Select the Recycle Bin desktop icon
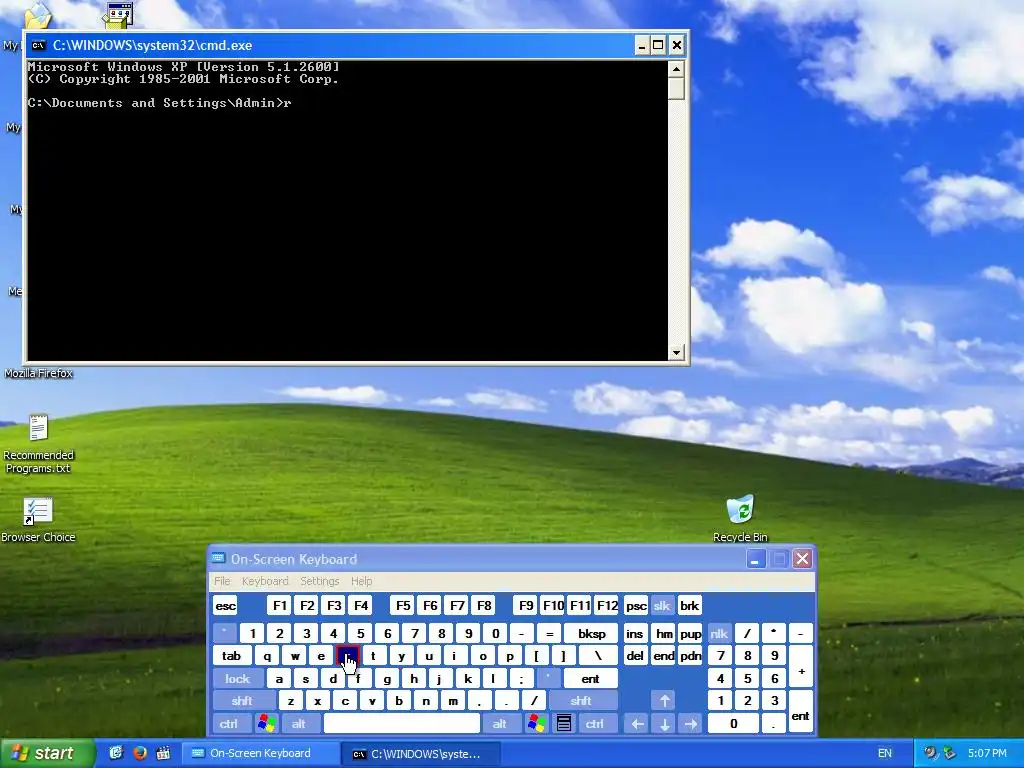 point(740,519)
